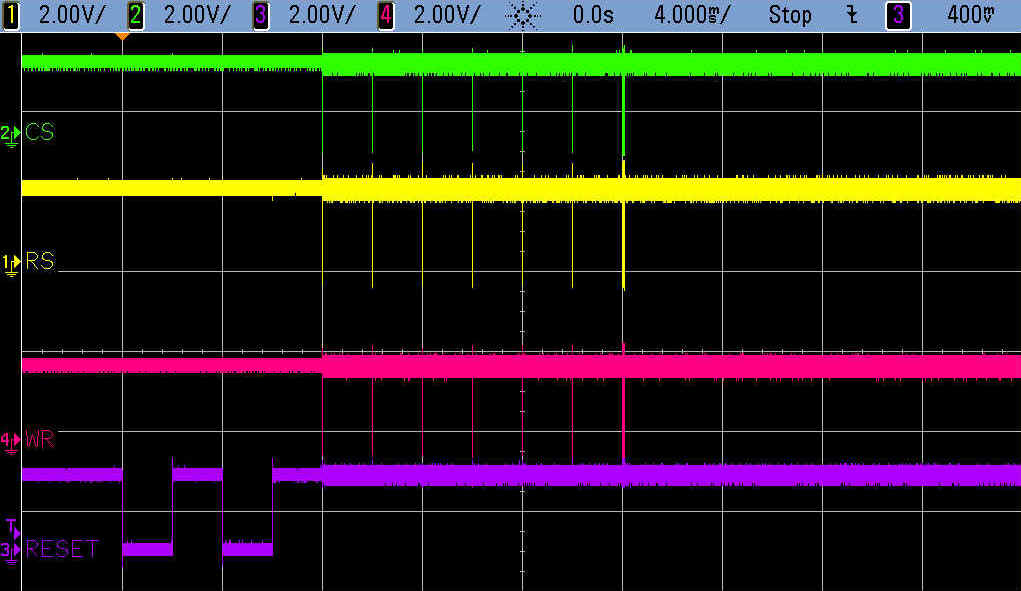The width and height of the screenshot is (1021, 591).
Task: Click the orange trigger time reference marker
Action: (x=122, y=36)
